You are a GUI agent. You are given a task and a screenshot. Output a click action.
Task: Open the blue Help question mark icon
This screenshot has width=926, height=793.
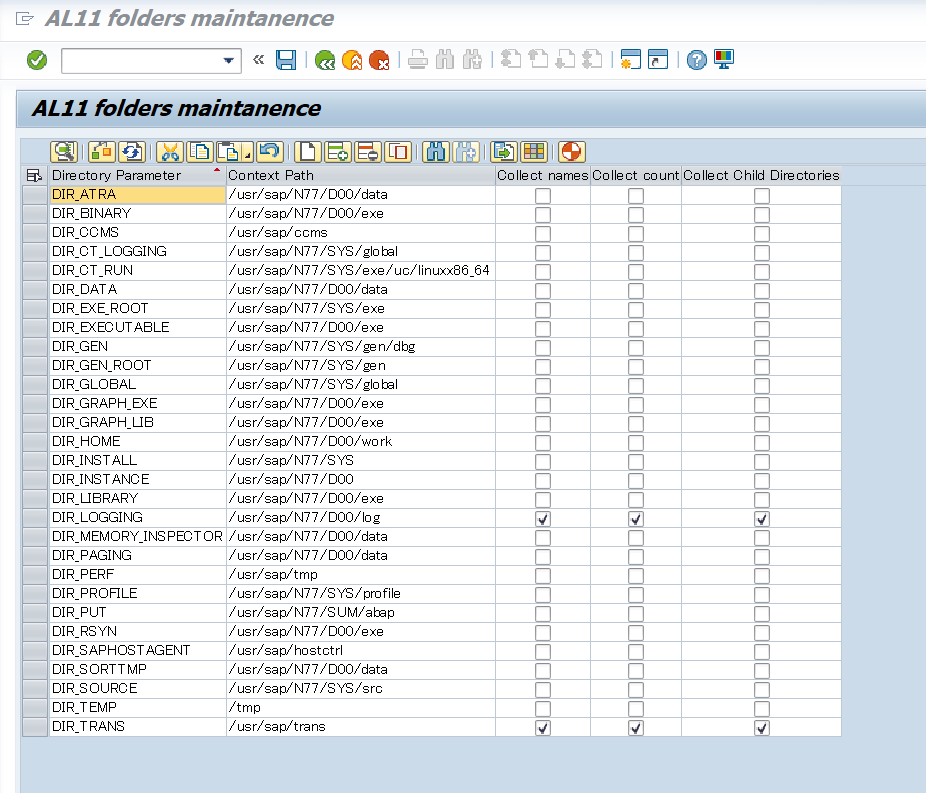[697, 61]
